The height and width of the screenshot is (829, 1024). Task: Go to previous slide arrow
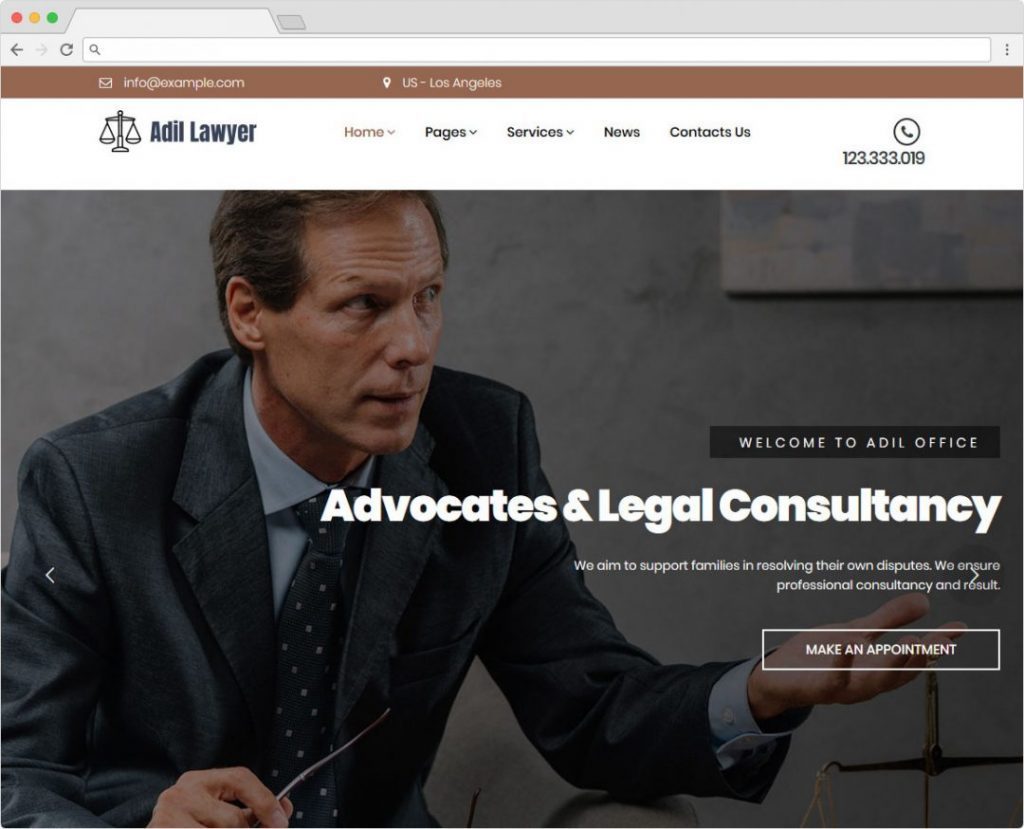(50, 575)
